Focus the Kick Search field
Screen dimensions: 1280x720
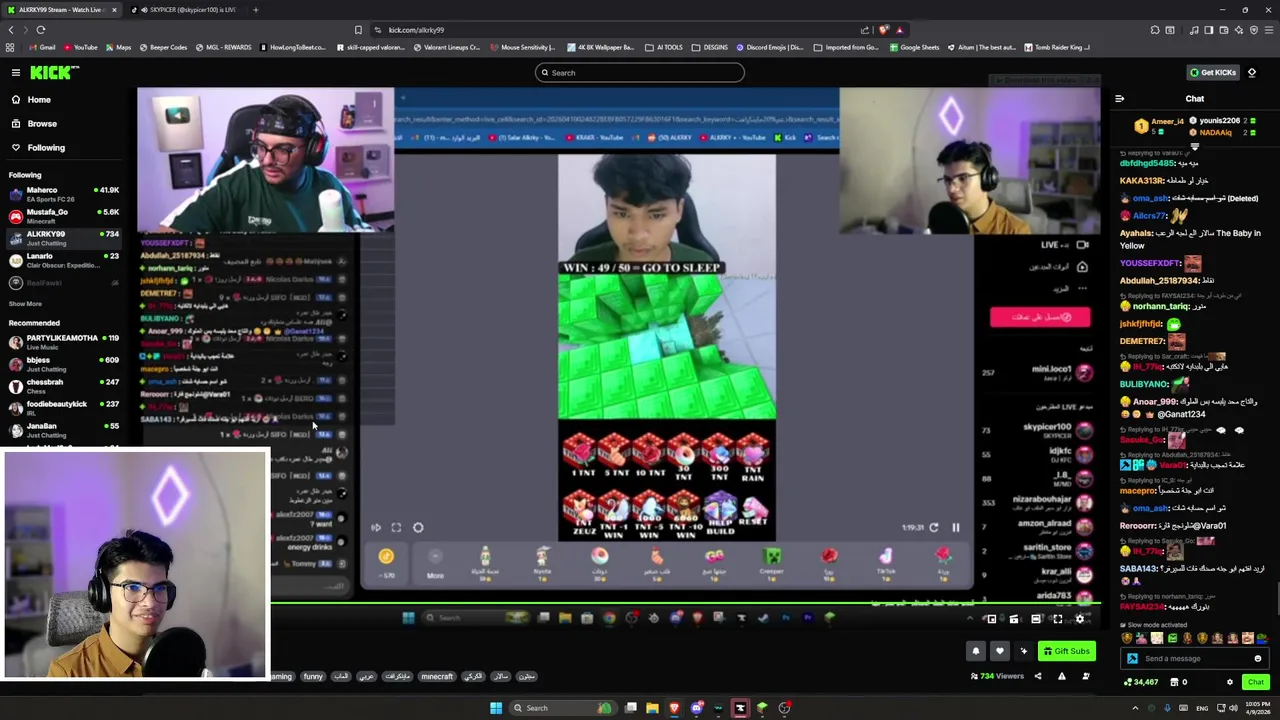coord(640,72)
